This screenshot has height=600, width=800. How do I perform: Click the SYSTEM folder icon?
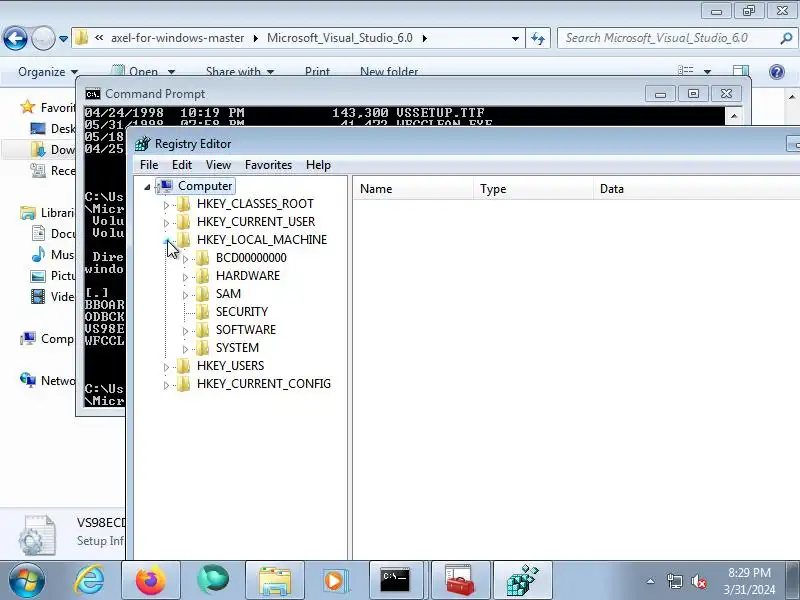tap(203, 348)
